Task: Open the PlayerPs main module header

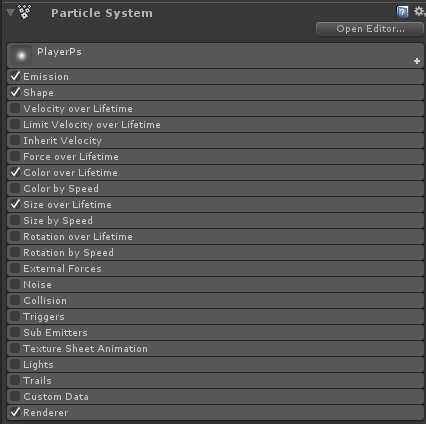Action: click(216, 55)
